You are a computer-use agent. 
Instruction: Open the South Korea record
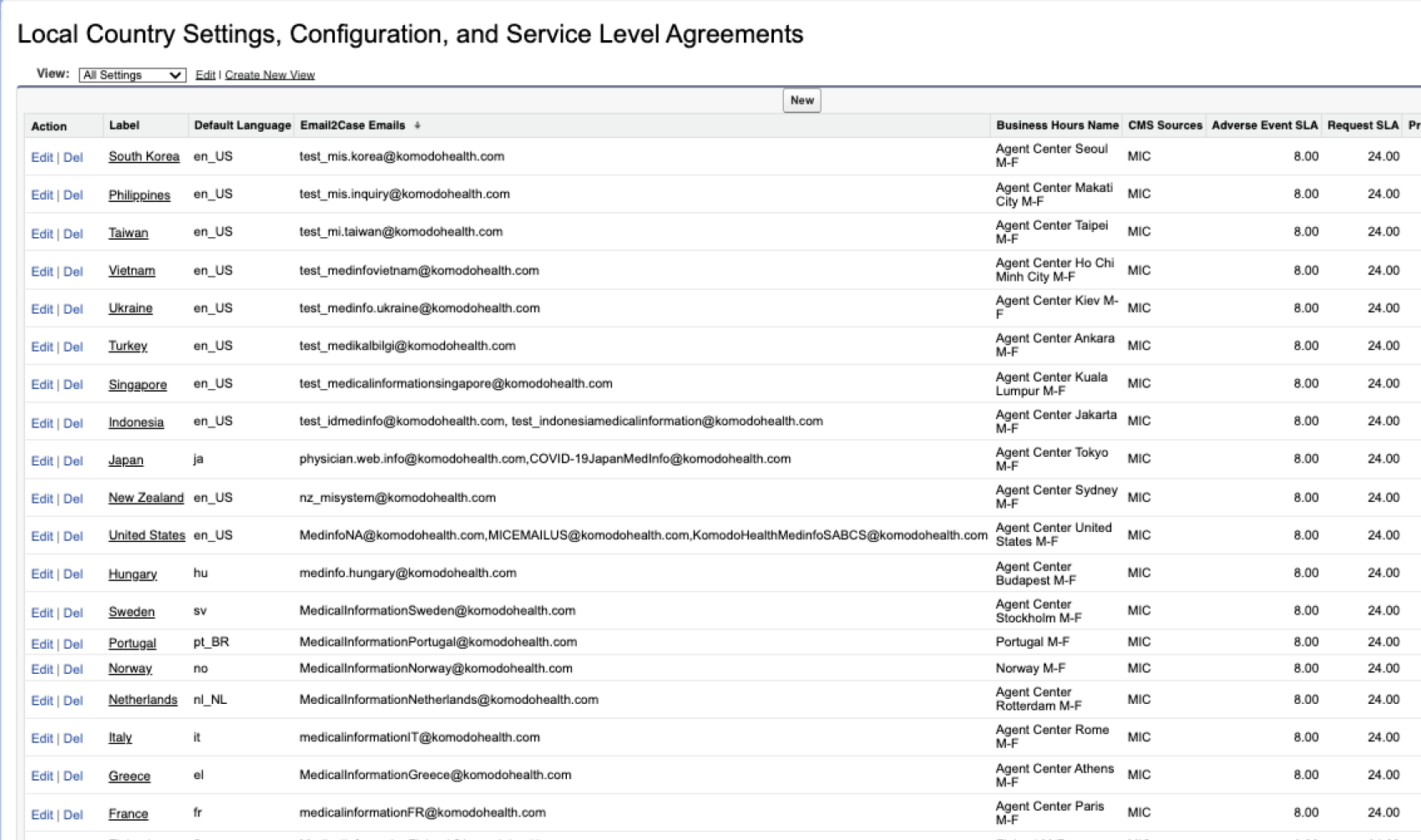pos(144,156)
